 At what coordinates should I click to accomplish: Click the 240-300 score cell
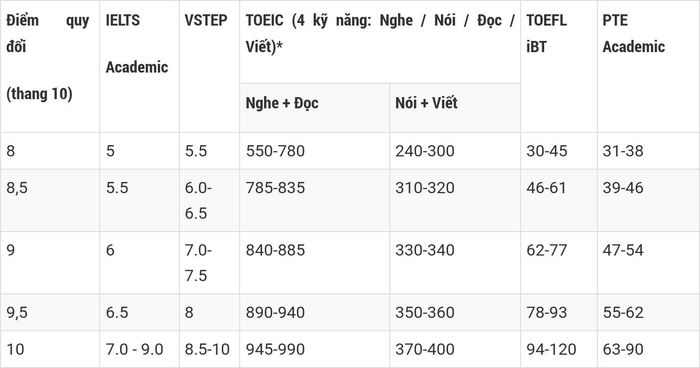(x=455, y=151)
